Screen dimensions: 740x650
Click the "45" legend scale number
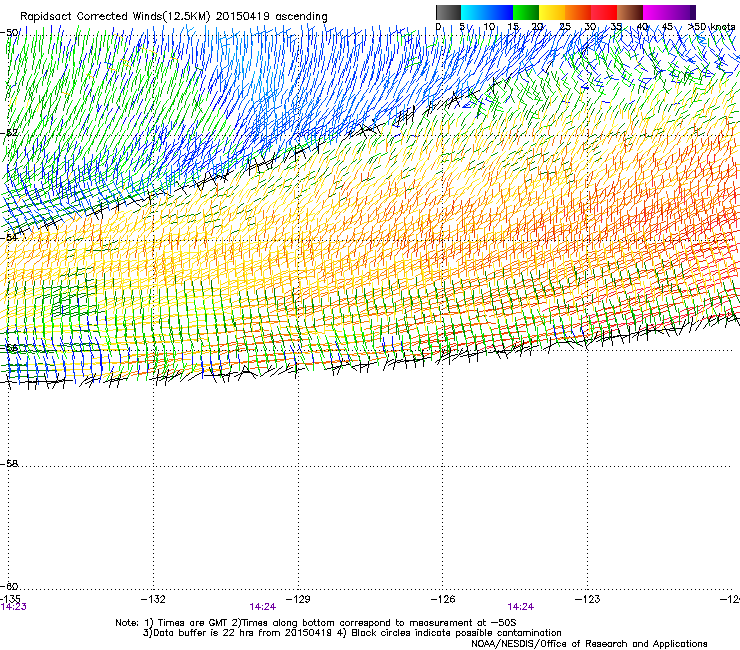coord(667,27)
